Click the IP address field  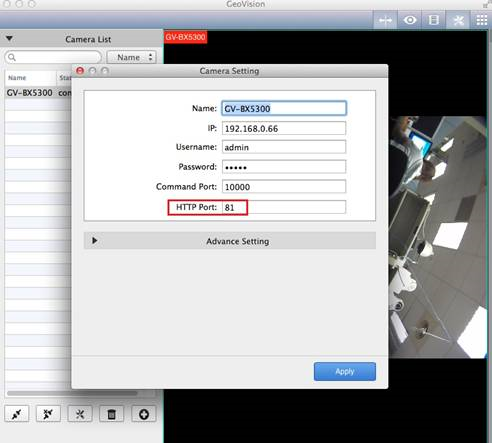pos(284,128)
